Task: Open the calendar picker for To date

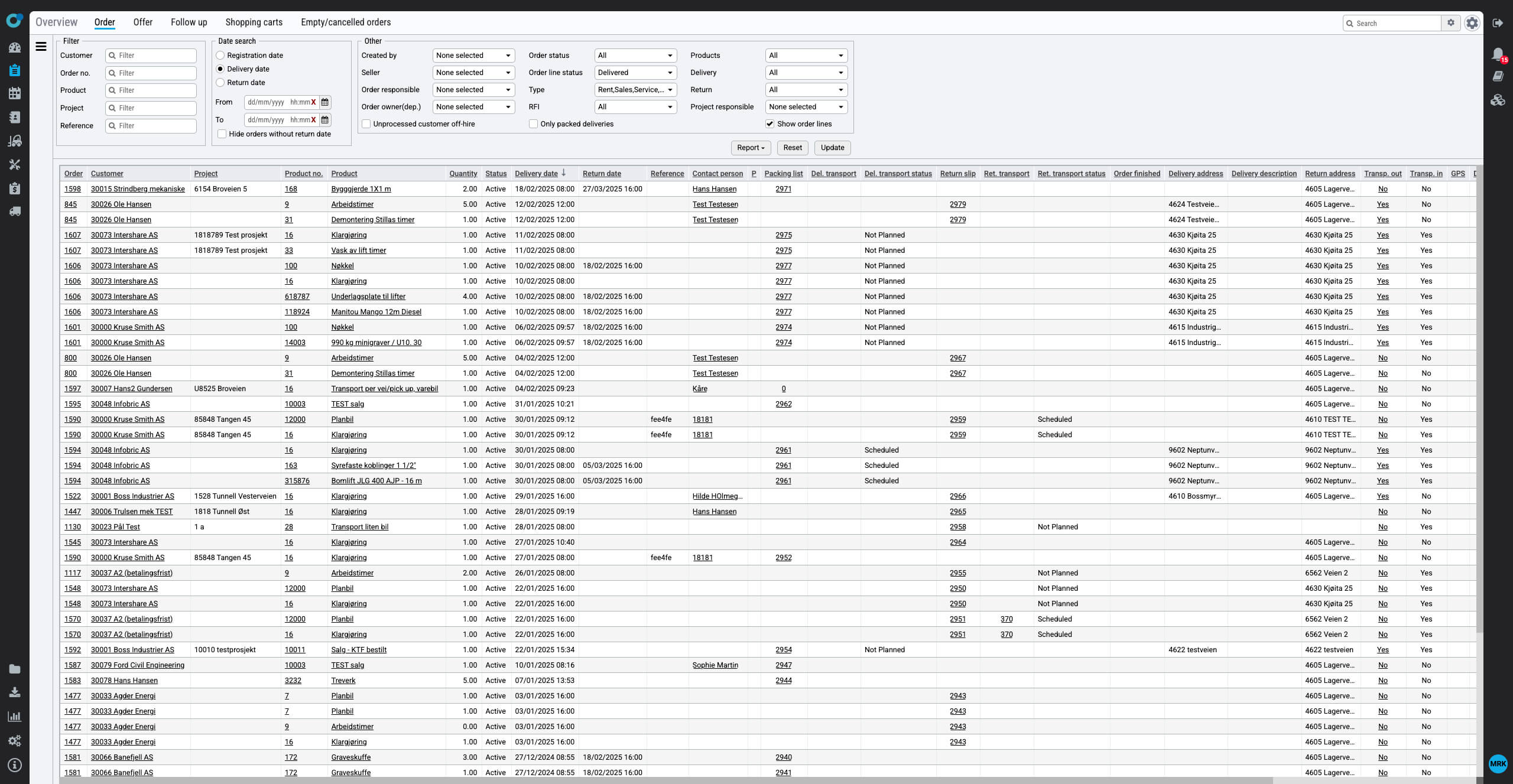Action: (325, 120)
